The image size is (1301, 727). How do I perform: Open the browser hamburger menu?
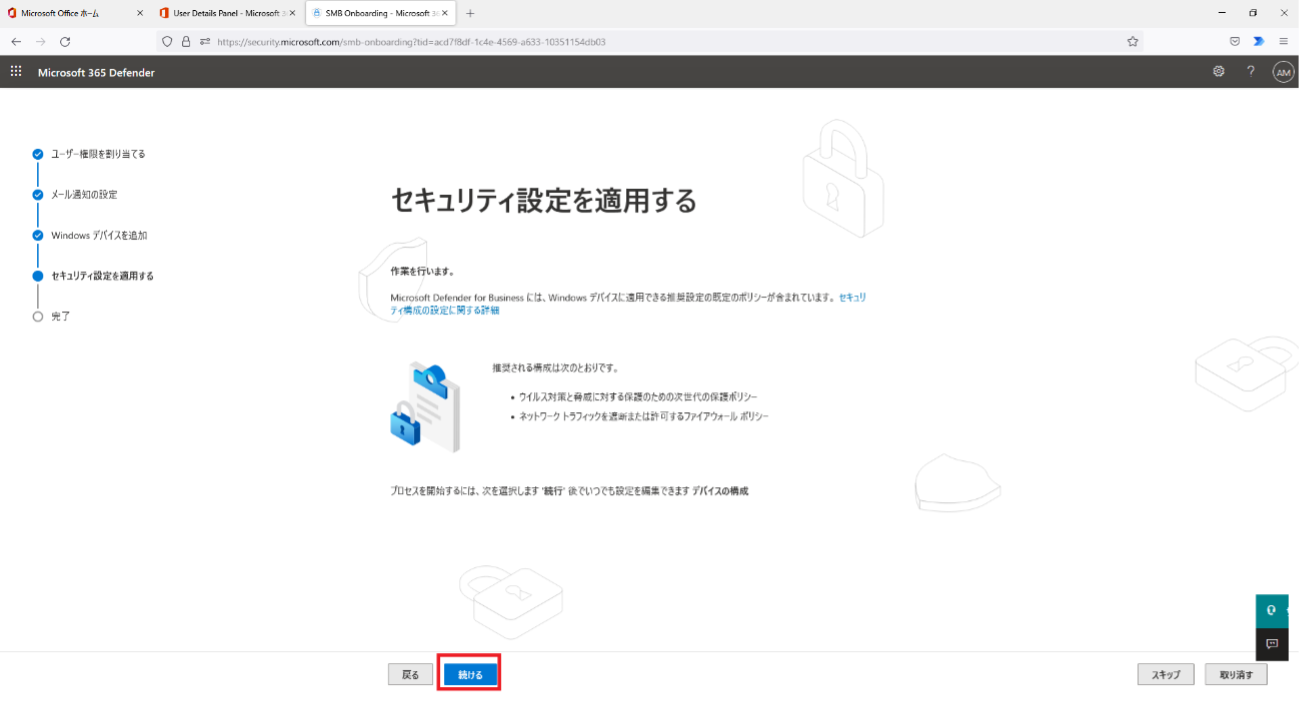(1283, 42)
